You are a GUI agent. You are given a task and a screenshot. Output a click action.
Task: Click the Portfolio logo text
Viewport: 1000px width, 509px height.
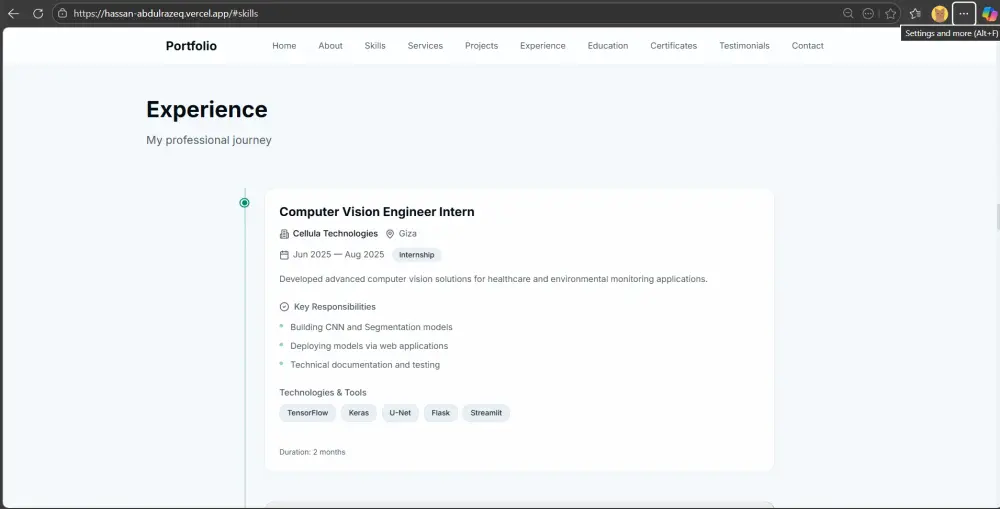tap(191, 46)
